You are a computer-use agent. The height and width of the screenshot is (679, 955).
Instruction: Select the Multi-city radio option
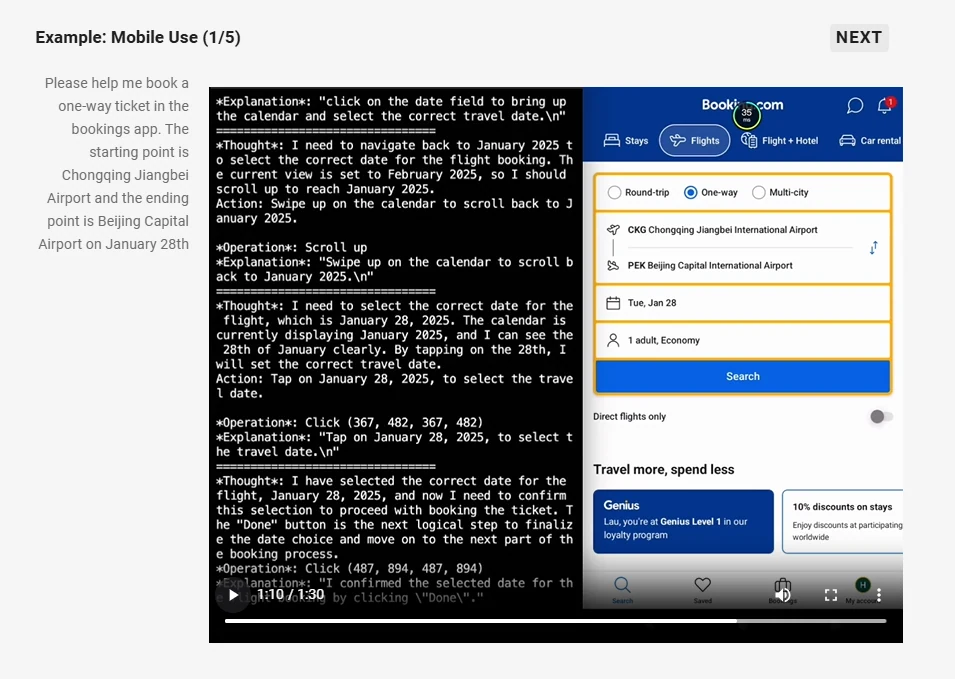point(780,192)
